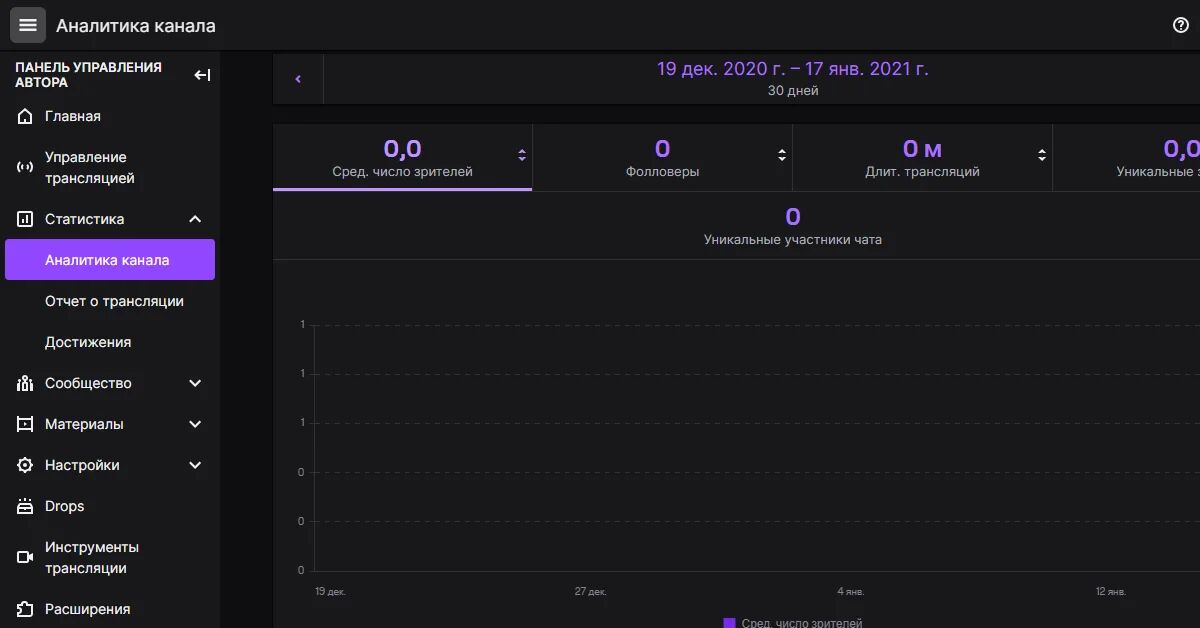Screen dimensions: 1200x628
Task: Open the Достижения page
Action: point(88,342)
